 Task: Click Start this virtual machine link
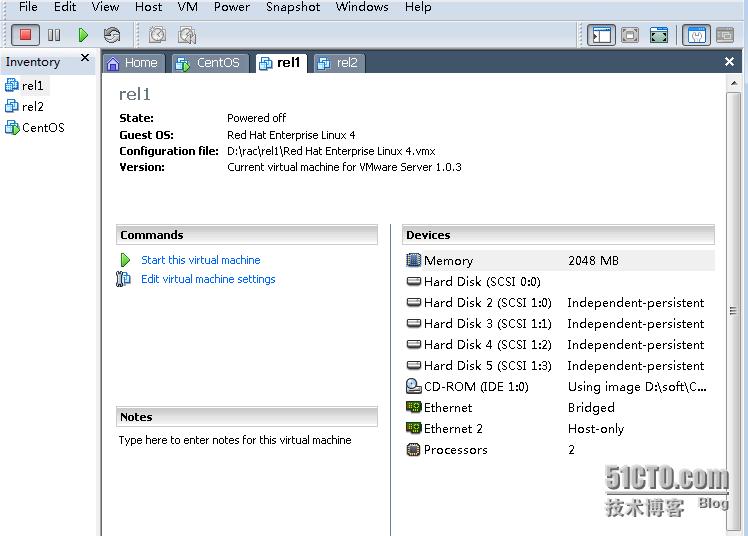click(201, 260)
